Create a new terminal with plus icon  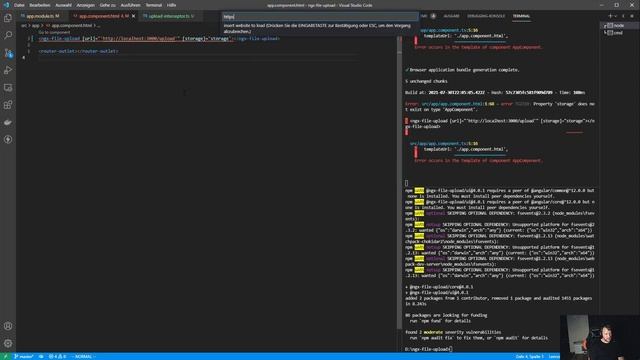click(x=610, y=16)
